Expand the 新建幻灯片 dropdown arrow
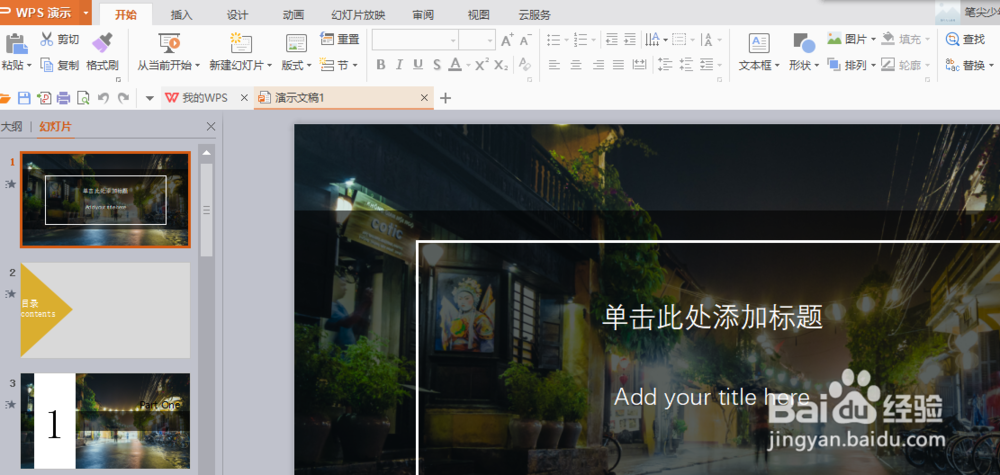The image size is (1000, 475). (x=270, y=65)
